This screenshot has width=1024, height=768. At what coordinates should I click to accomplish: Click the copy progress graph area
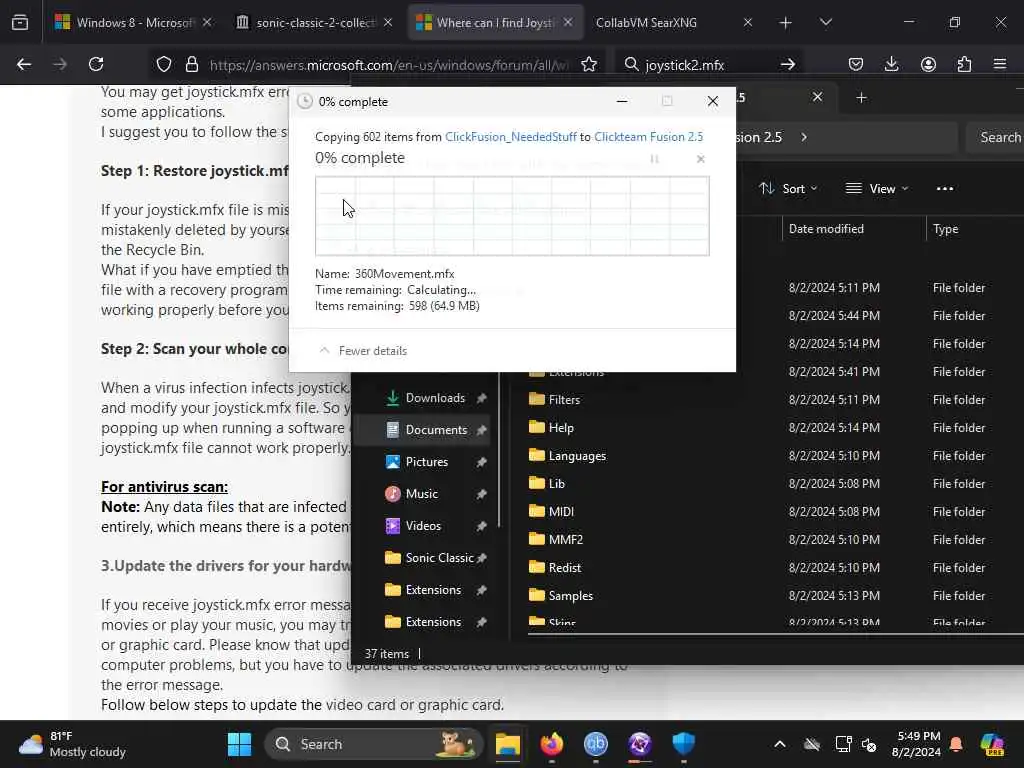pyautogui.click(x=512, y=216)
